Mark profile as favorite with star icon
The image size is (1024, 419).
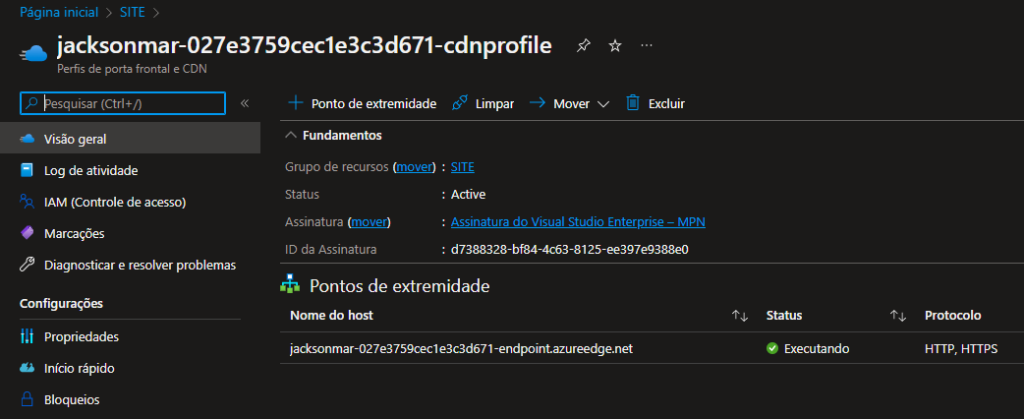[x=615, y=46]
